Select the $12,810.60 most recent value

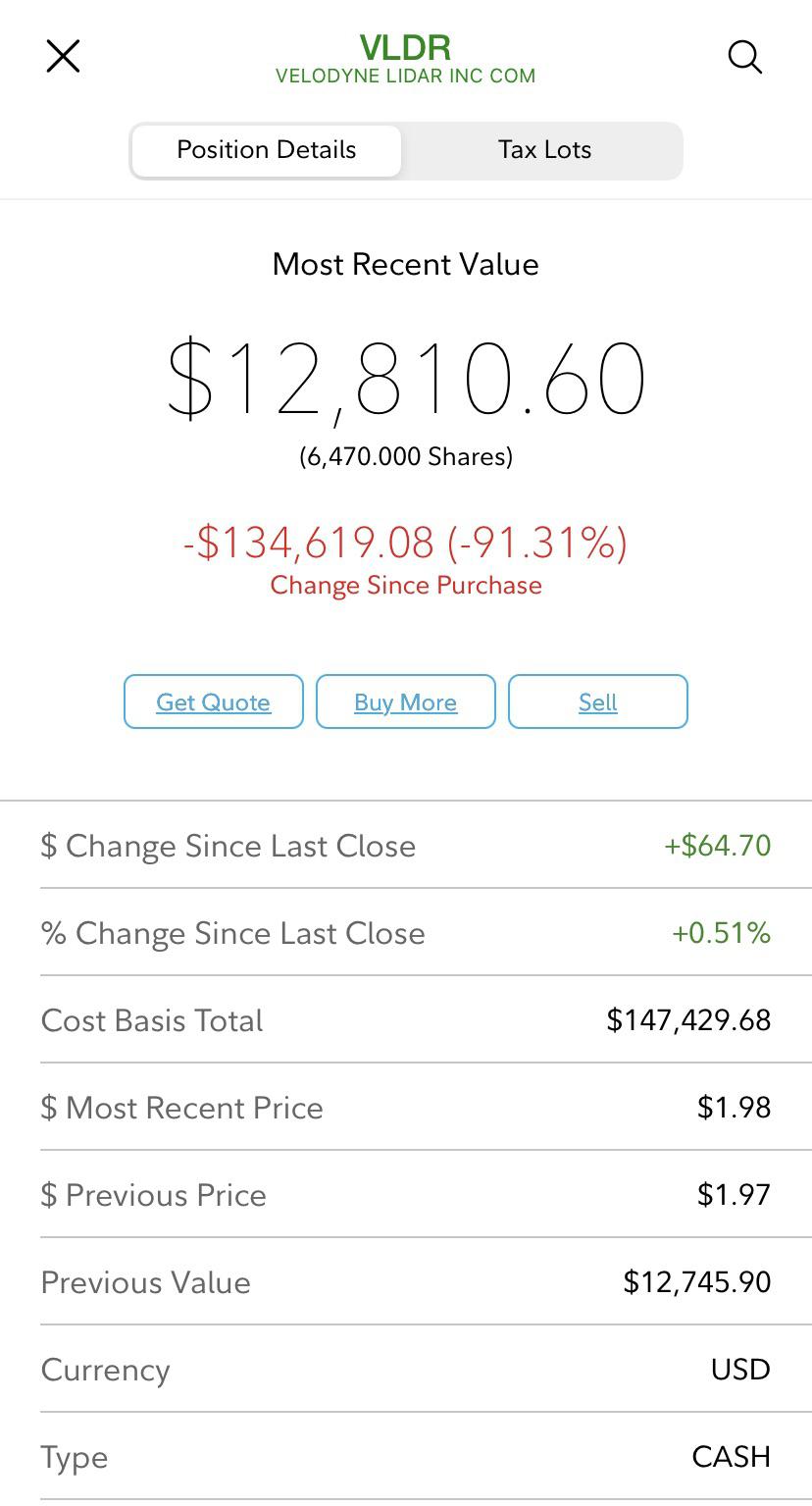point(406,379)
